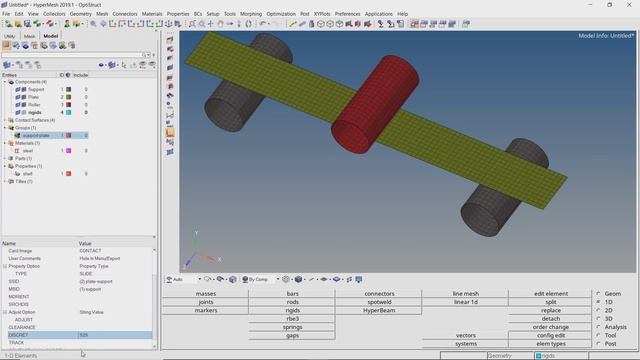Select the Post page radio button
Image resolution: width=640 pixels, height=360 pixels.
click(598, 344)
